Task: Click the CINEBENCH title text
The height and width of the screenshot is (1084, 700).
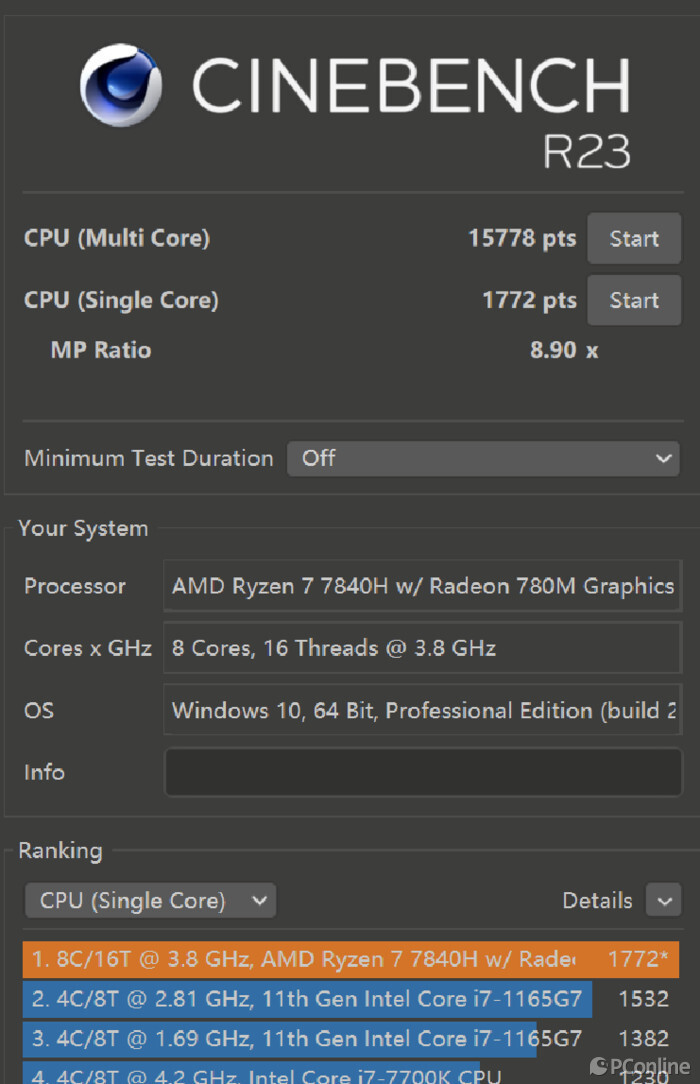Action: click(410, 85)
